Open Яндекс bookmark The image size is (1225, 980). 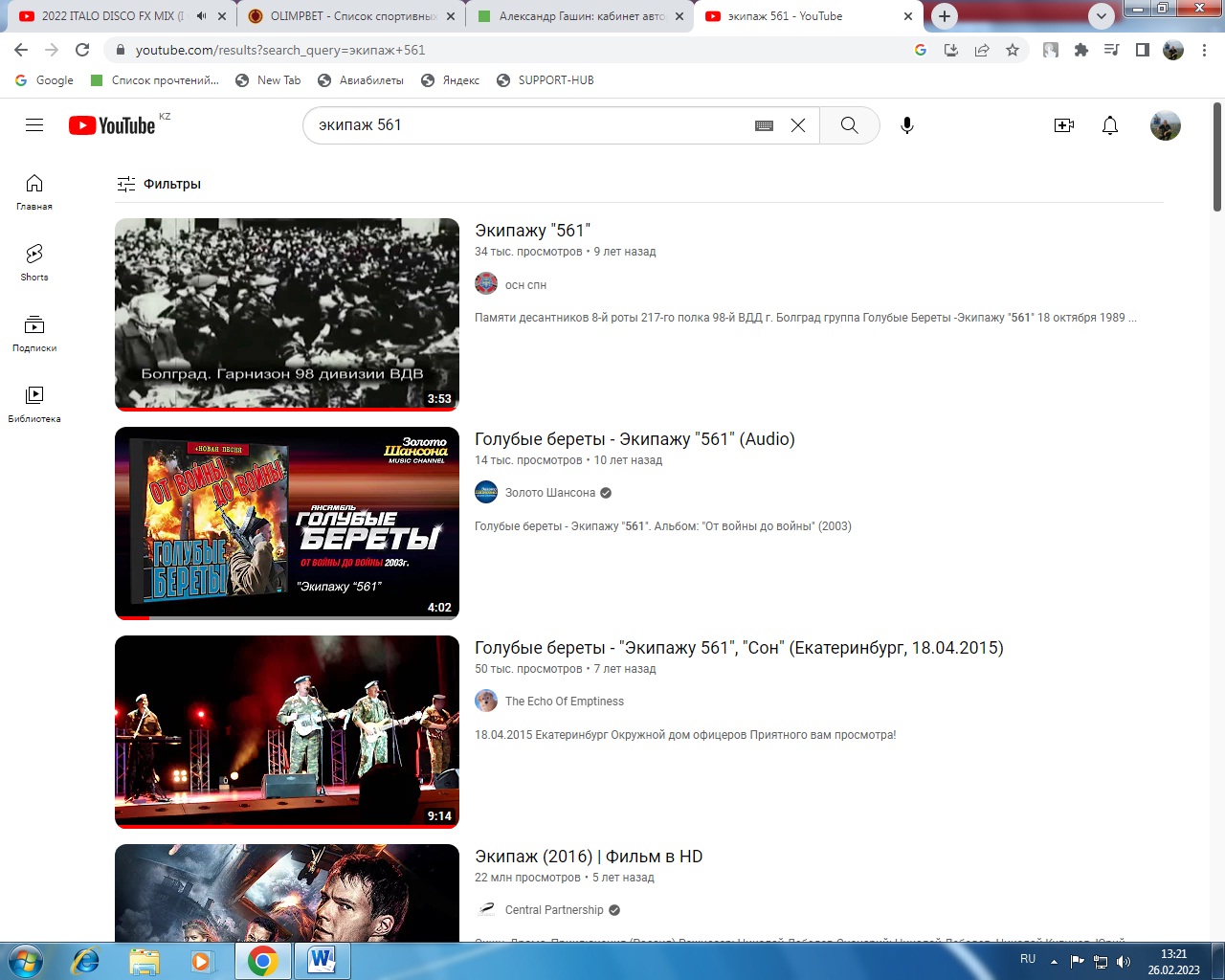click(451, 80)
